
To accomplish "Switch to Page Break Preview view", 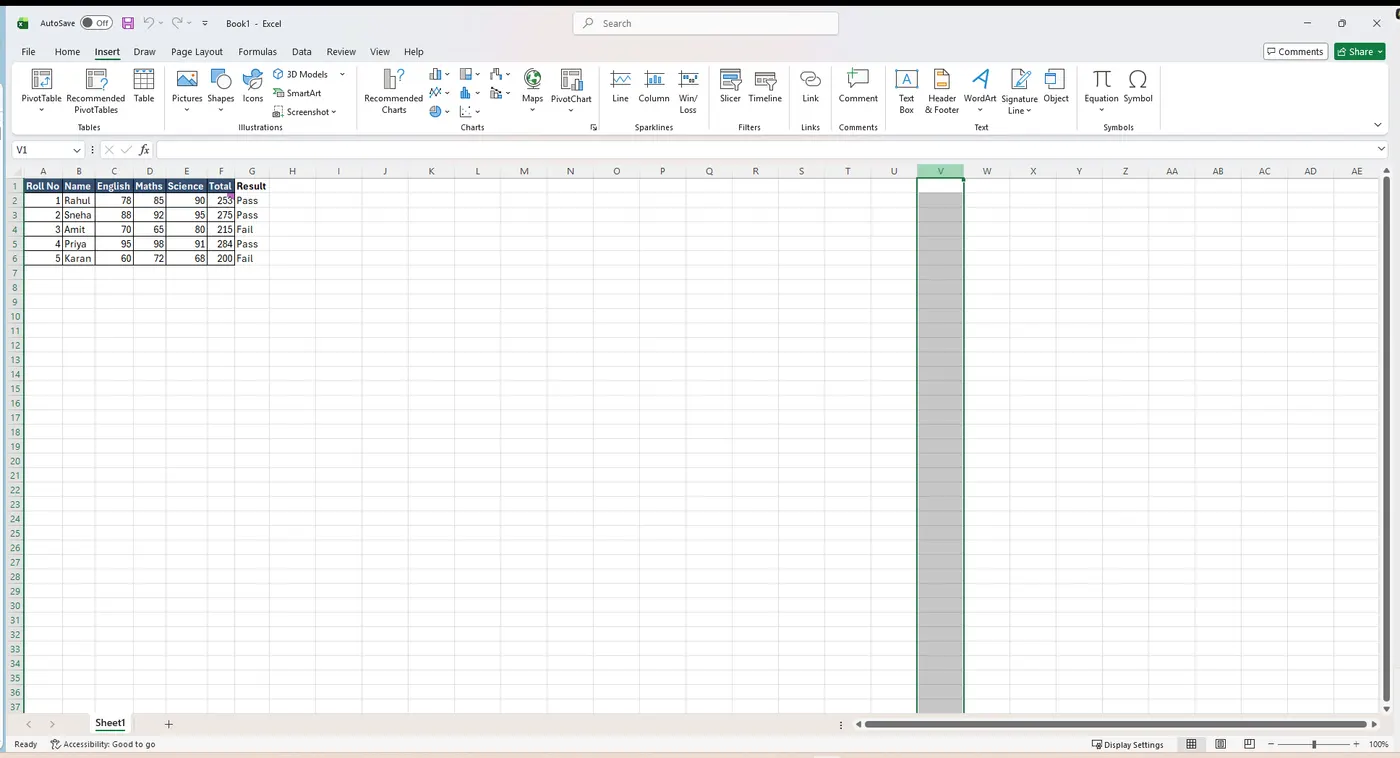I will pyautogui.click(x=1250, y=744).
